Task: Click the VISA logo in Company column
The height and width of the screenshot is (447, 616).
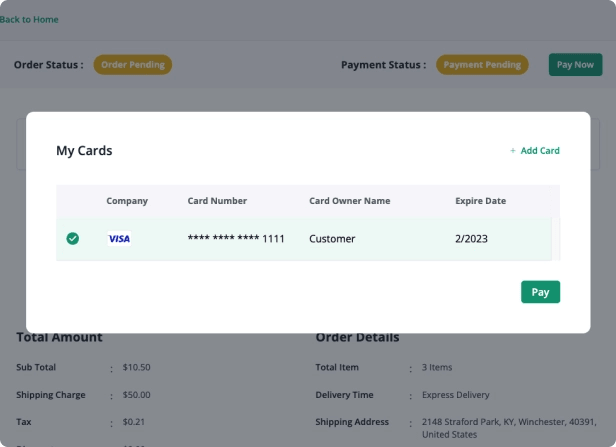Action: coord(119,239)
